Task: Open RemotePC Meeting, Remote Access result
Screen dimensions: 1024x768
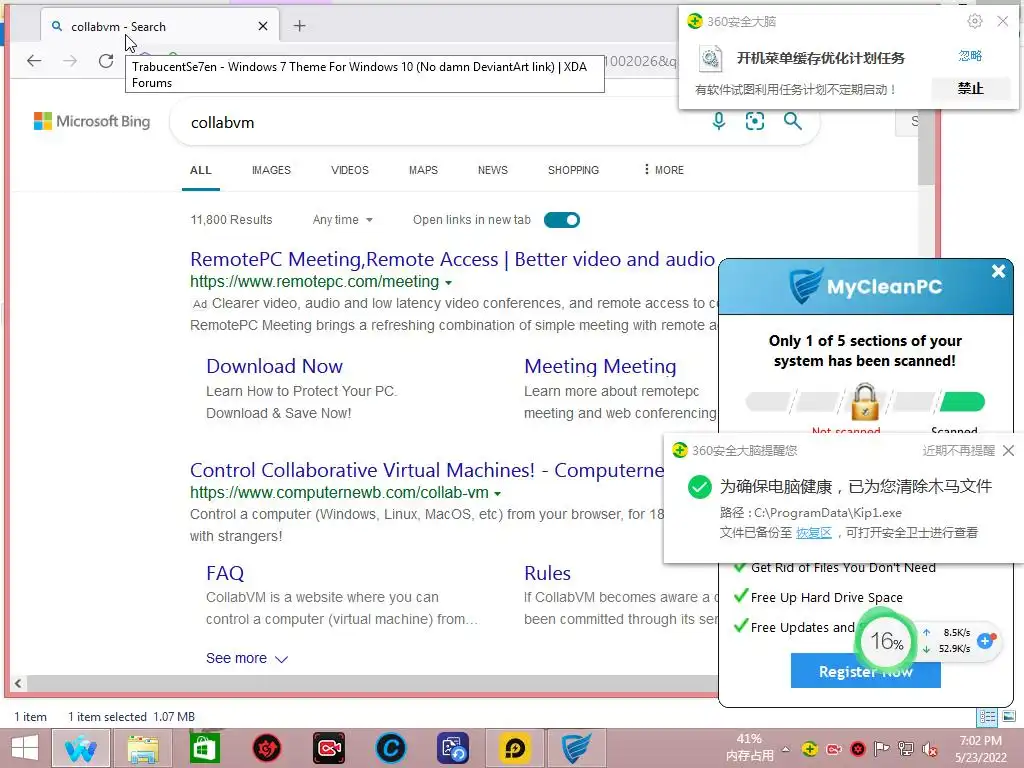Action: pos(452,259)
